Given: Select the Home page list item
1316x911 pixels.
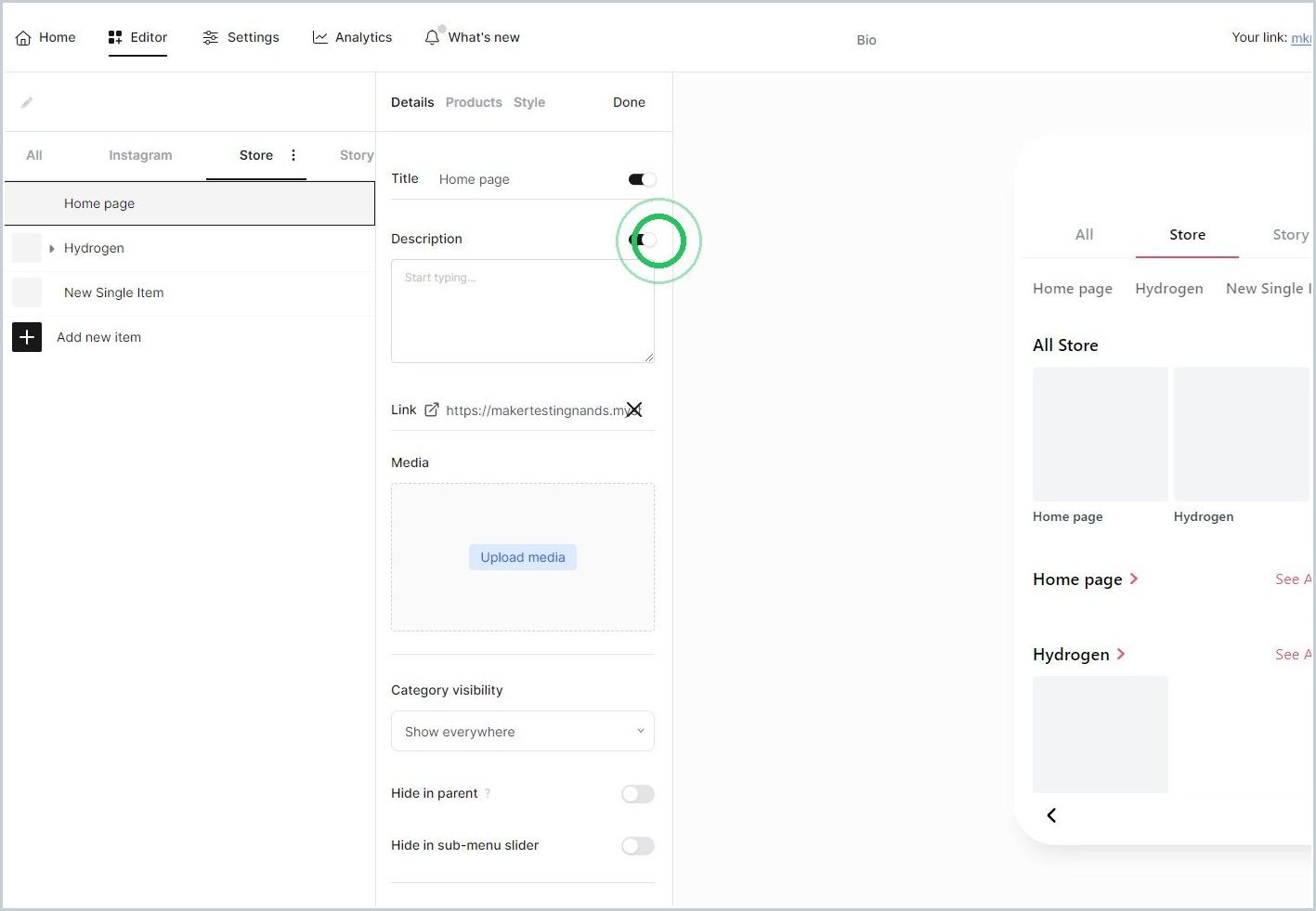Looking at the screenshot, I should (x=189, y=203).
